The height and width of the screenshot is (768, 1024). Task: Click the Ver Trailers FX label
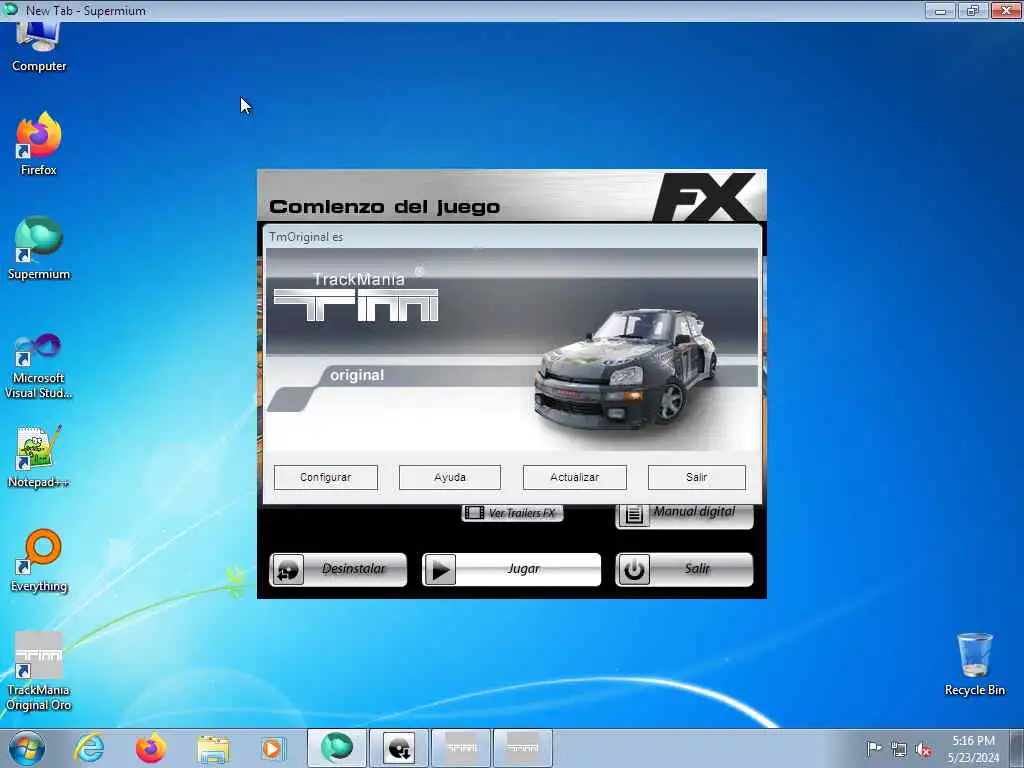pyautogui.click(x=522, y=513)
